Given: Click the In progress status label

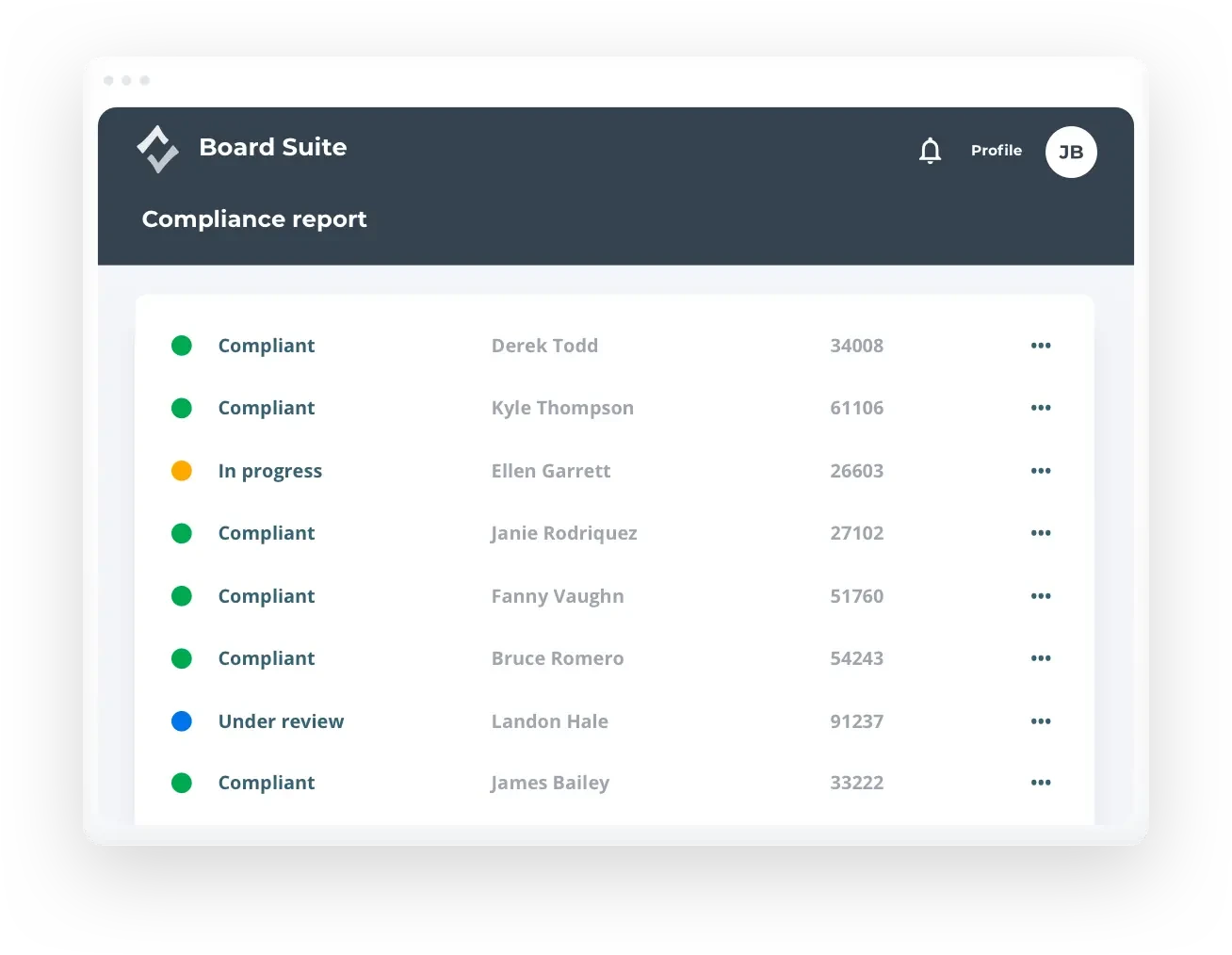Looking at the screenshot, I should point(270,471).
